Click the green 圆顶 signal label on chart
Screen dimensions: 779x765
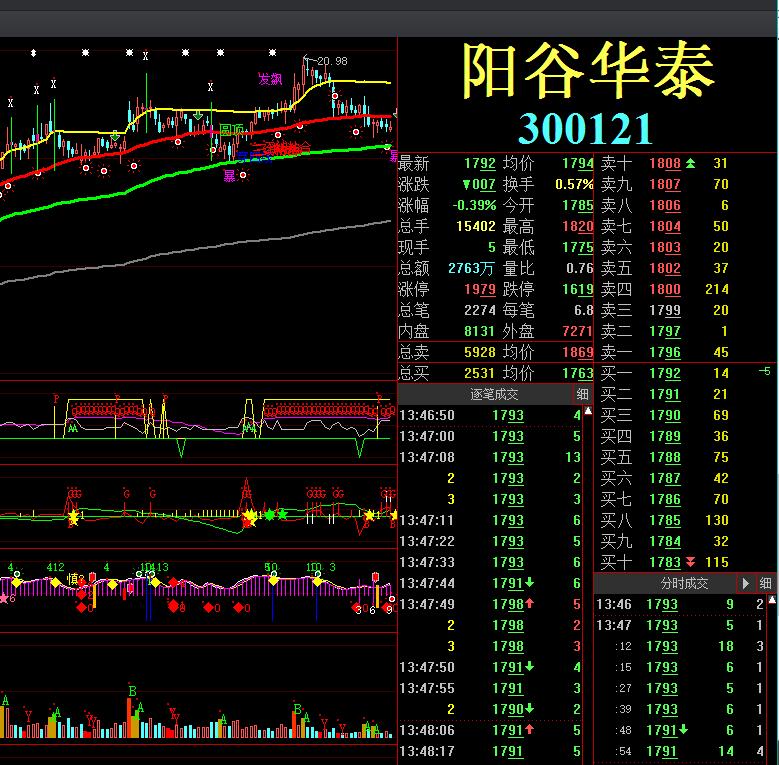(x=232, y=130)
